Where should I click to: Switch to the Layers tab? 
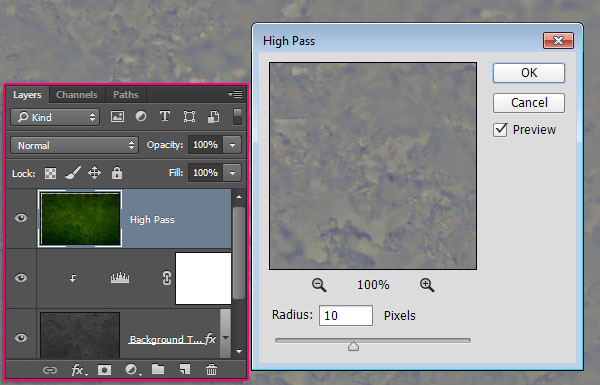[x=27, y=95]
